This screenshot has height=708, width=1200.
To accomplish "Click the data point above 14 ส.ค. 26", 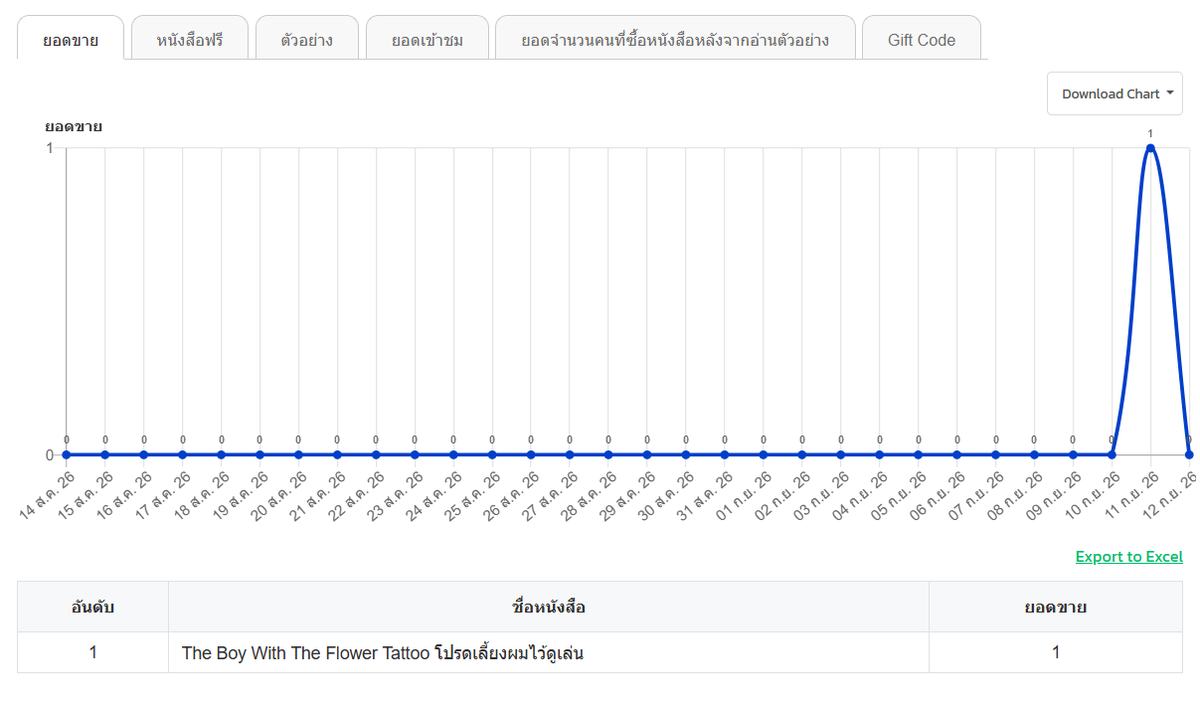I will pos(66,455).
